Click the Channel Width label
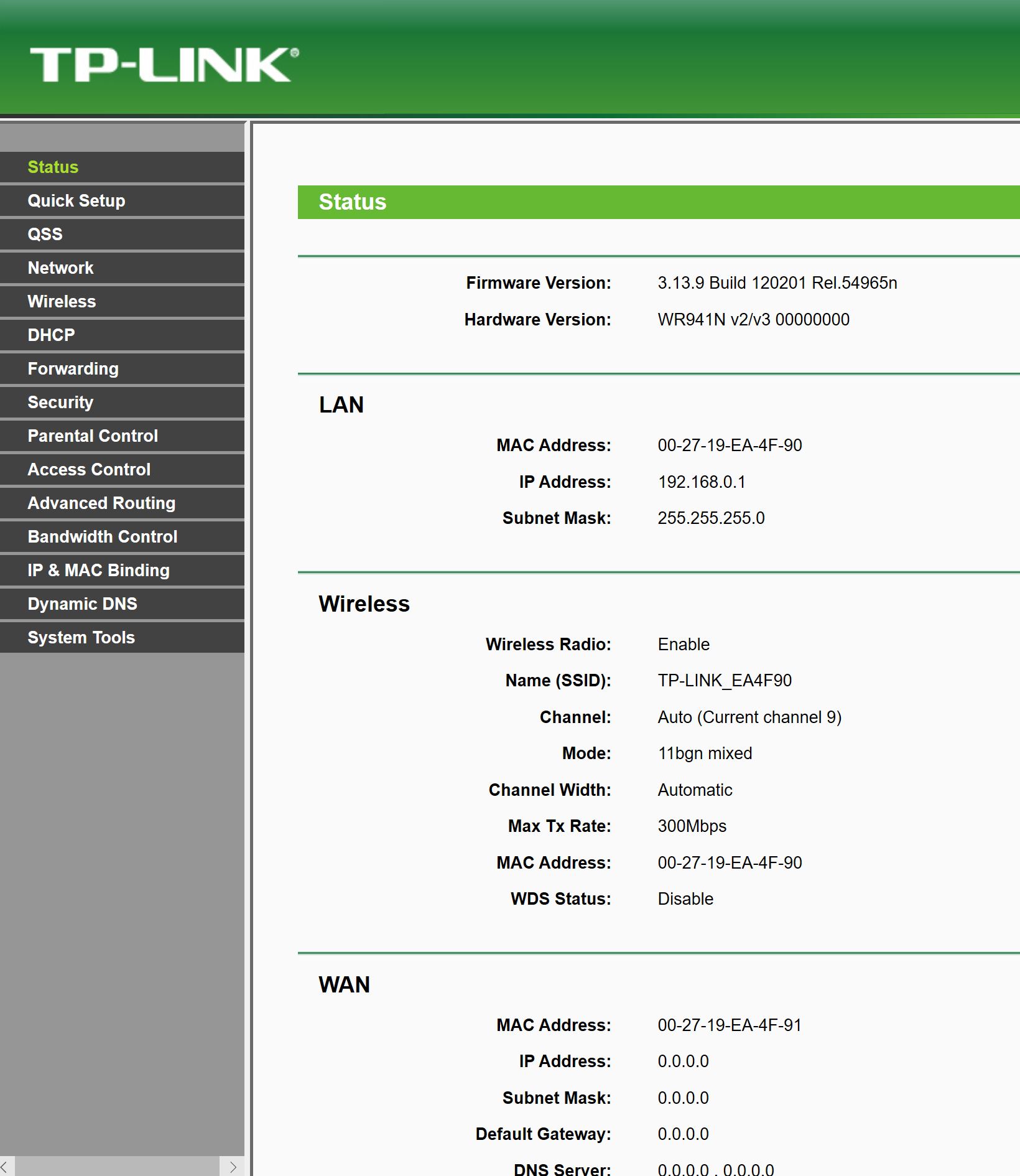Image resolution: width=1020 pixels, height=1176 pixels. tap(550, 790)
